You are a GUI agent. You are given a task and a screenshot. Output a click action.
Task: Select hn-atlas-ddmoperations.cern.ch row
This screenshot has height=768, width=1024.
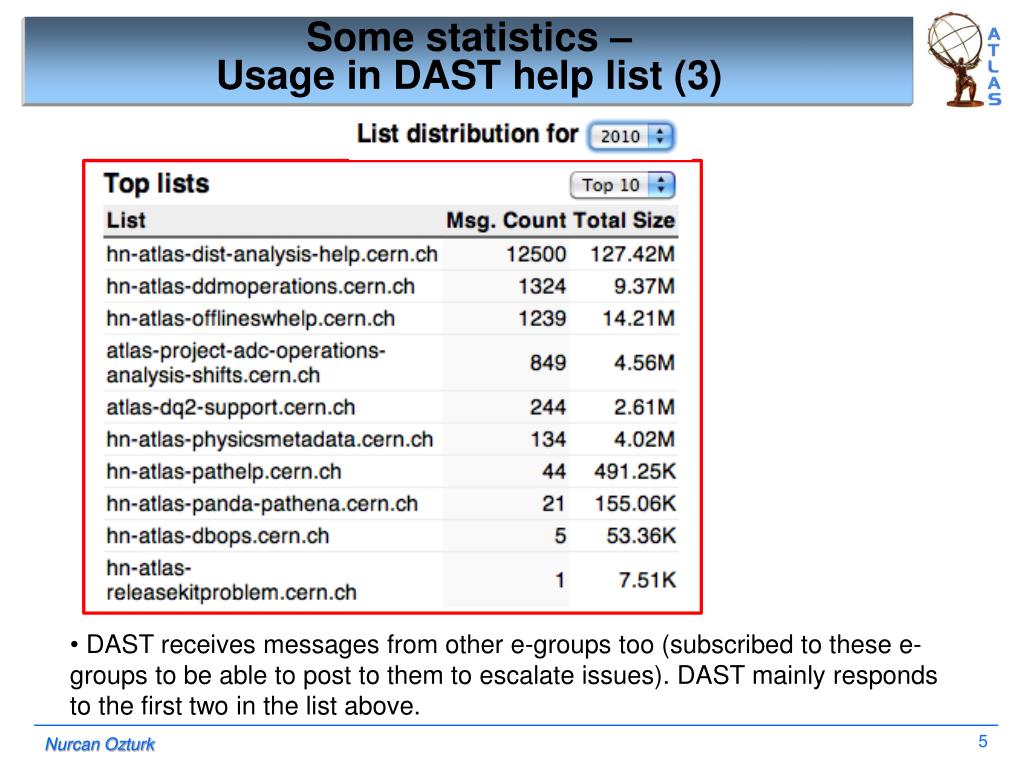[x=391, y=286]
